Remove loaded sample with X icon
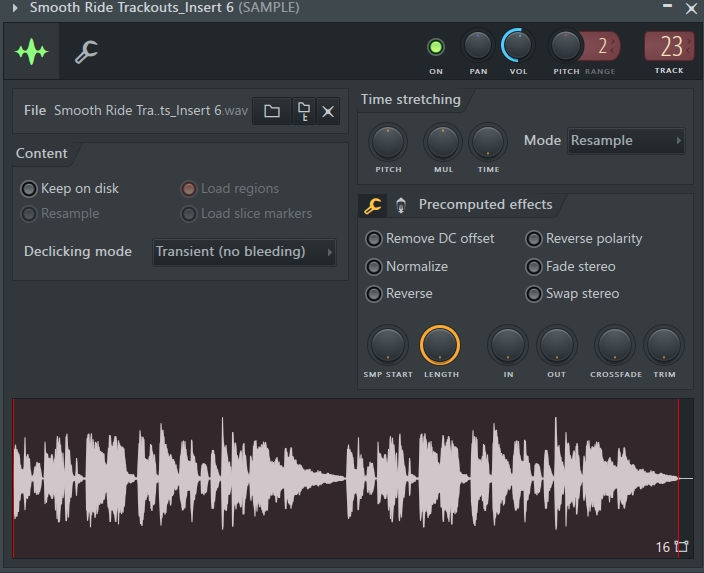The width and height of the screenshot is (704, 573). click(328, 111)
